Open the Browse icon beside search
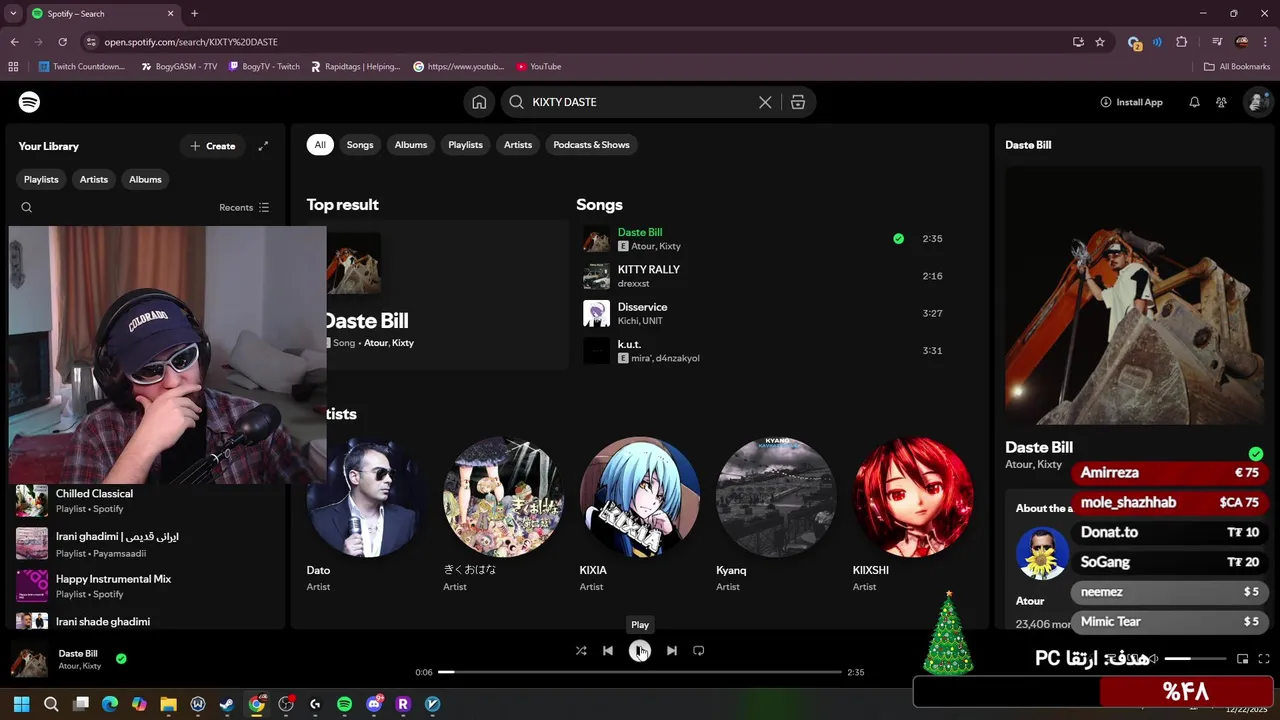The image size is (1280, 720). click(798, 102)
